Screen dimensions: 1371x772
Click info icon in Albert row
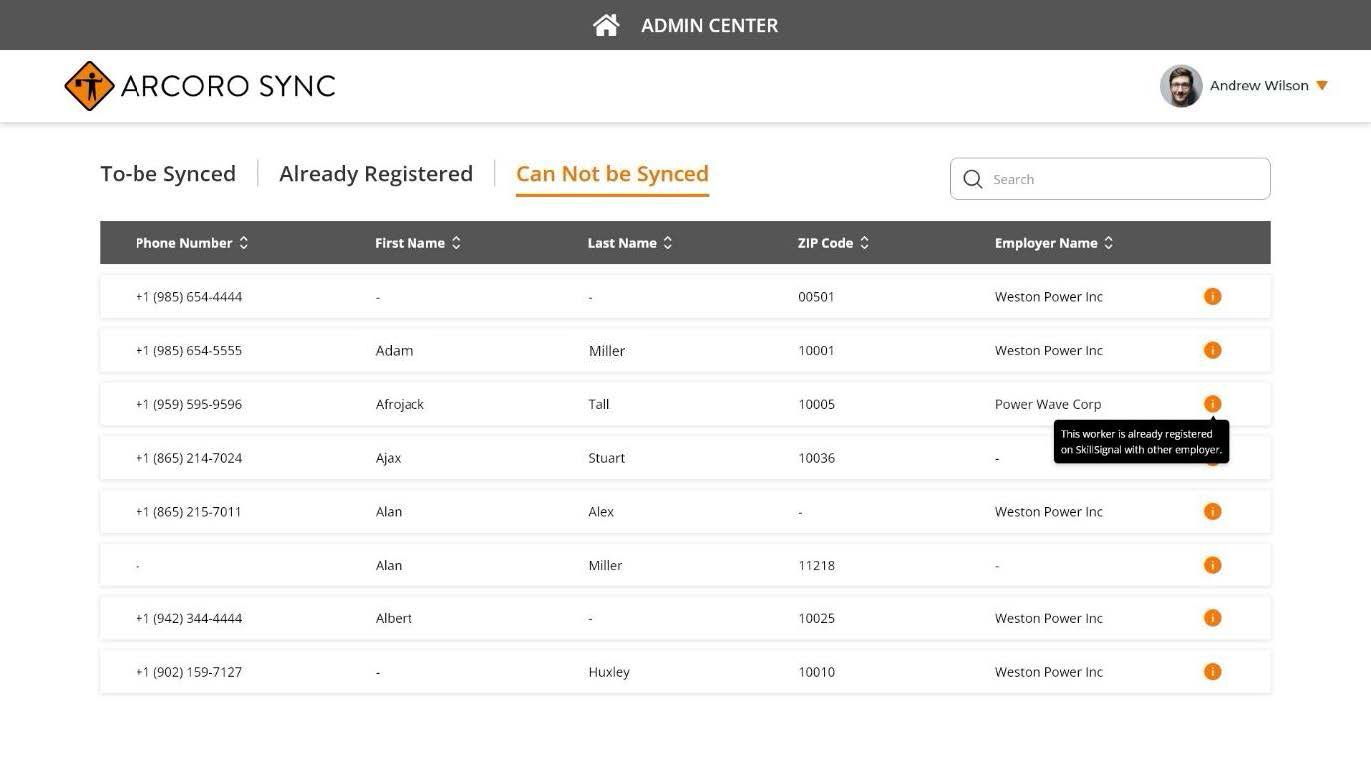click(x=1213, y=618)
